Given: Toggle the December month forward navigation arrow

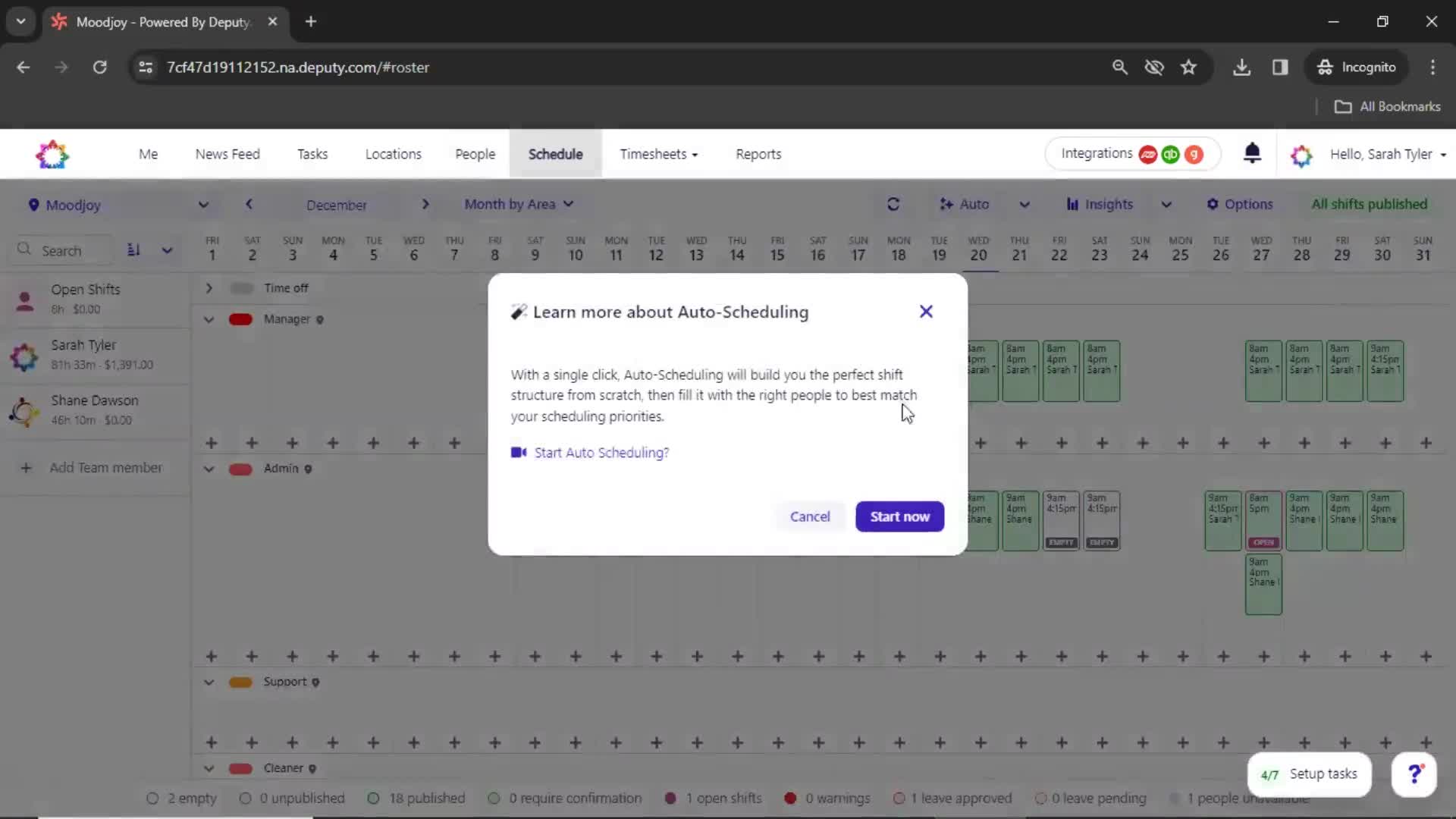Looking at the screenshot, I should pyautogui.click(x=425, y=204).
